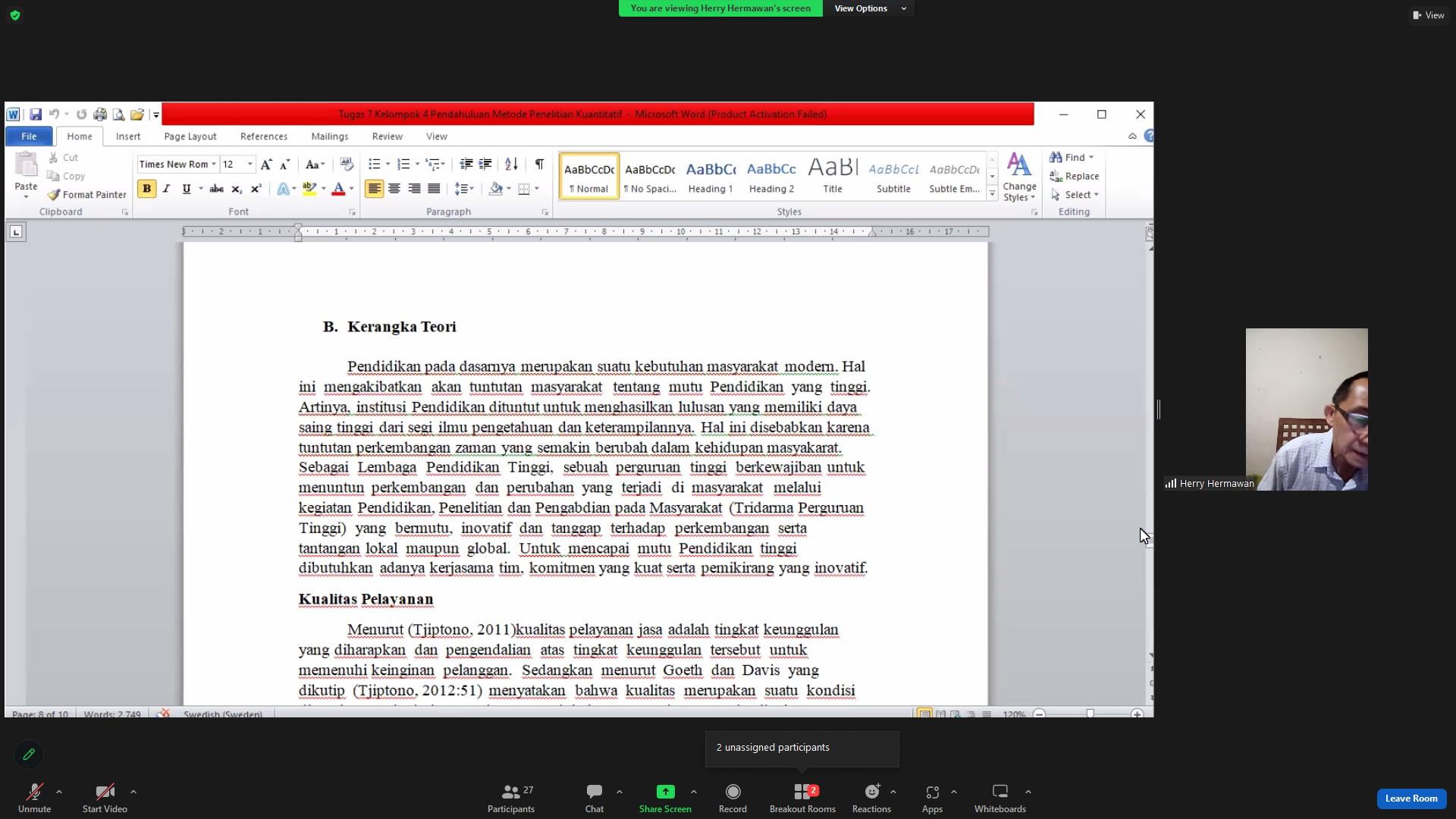Viewport: 1456px width, 819px height.
Task: Click the Zoom encryption shield icon
Action: [x=15, y=15]
